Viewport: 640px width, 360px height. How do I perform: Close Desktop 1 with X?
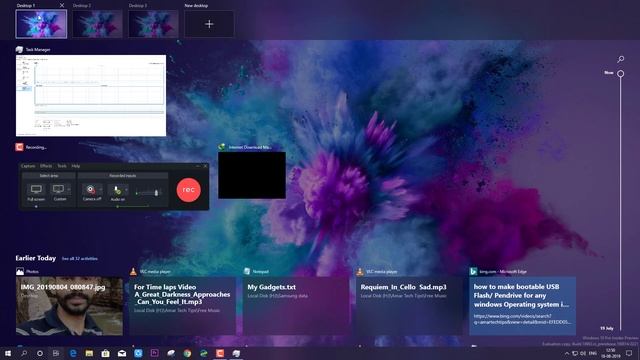pyautogui.click(x=62, y=5)
